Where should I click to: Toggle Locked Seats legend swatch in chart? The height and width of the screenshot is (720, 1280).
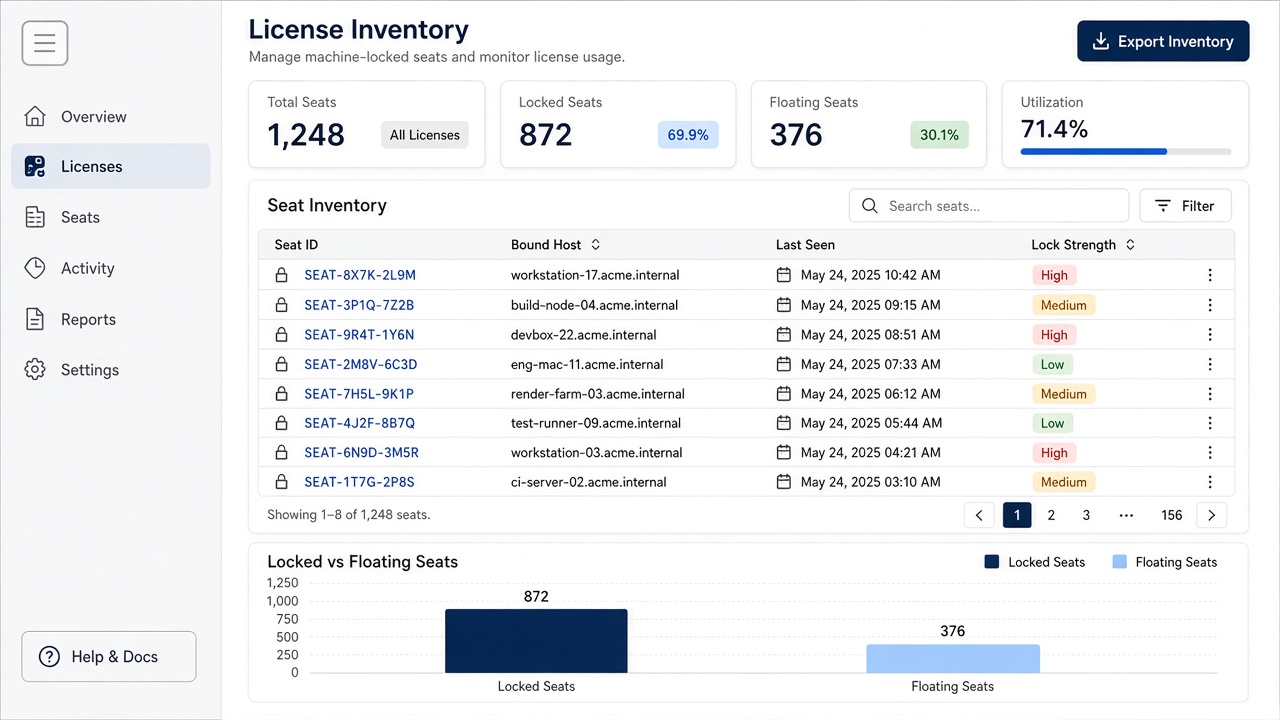click(992, 562)
